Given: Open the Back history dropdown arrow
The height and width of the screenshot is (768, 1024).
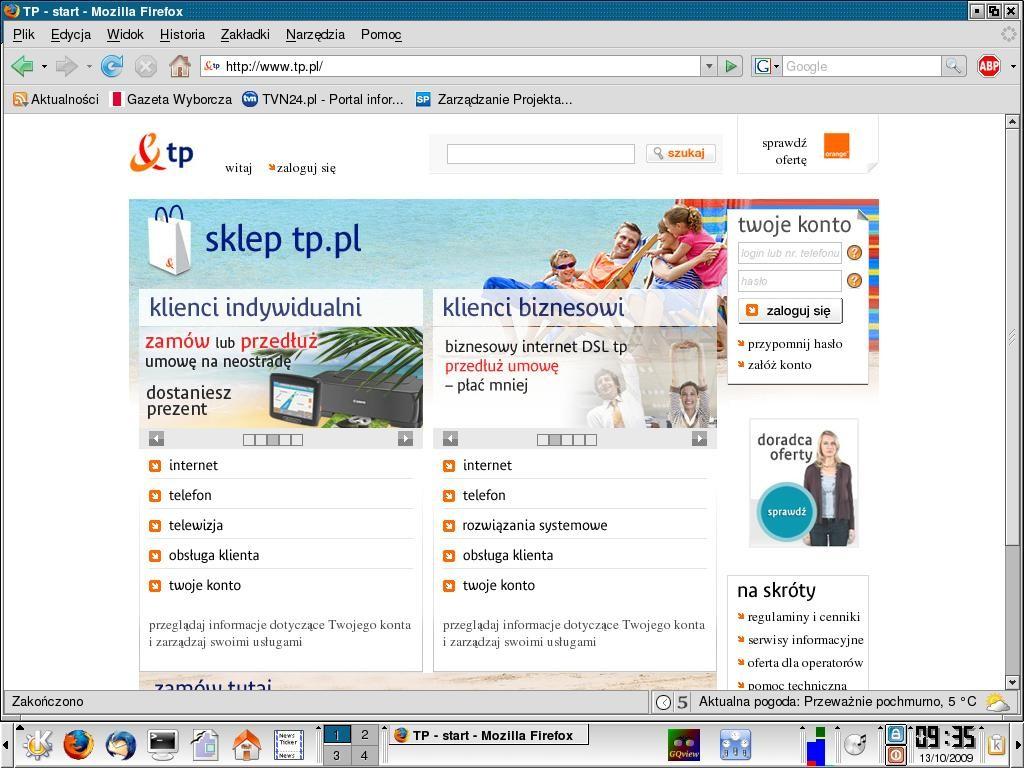Looking at the screenshot, I should [44, 67].
